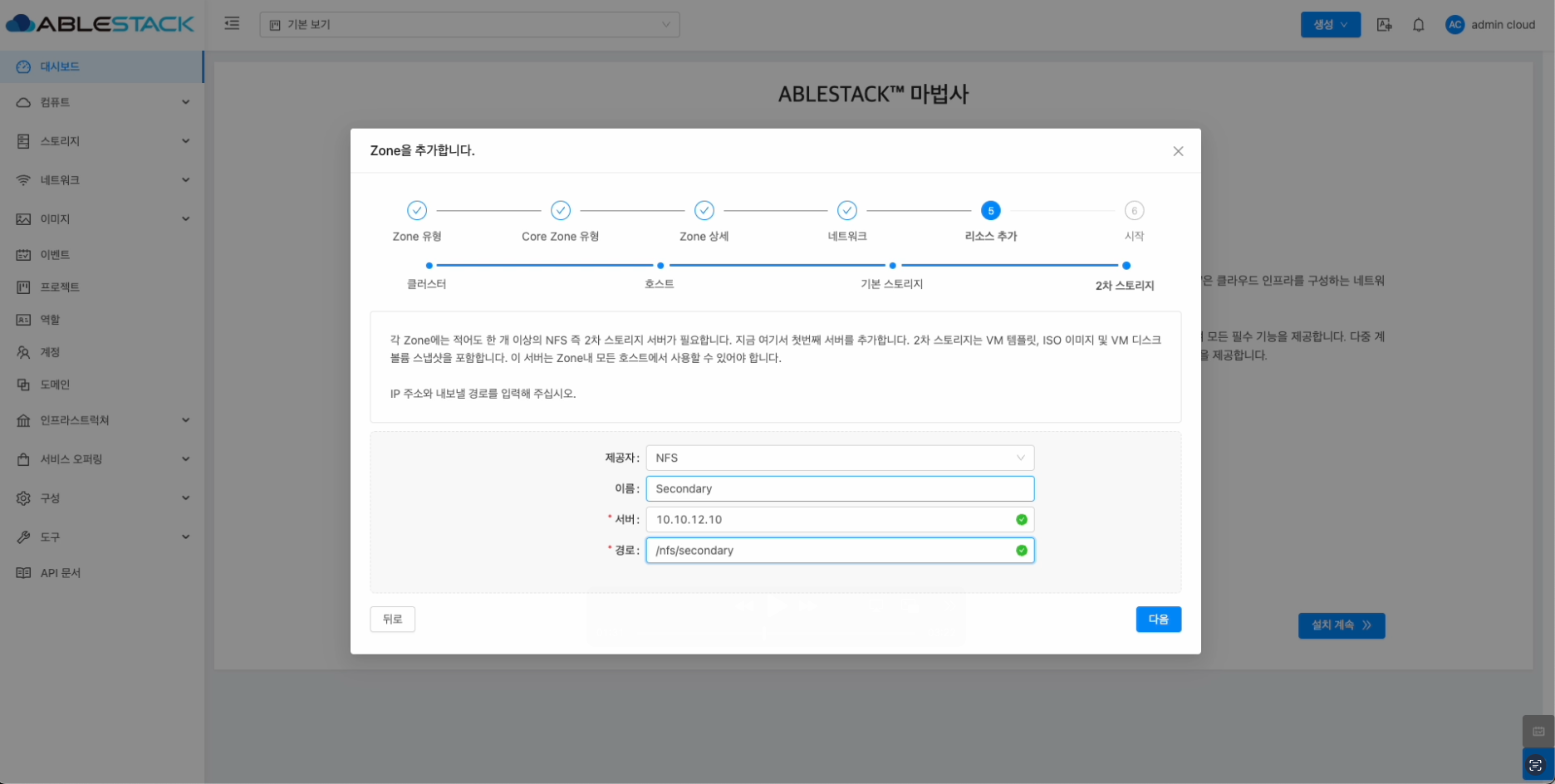Screen dimensions: 1555x784
Task: Open the 제공자 NFS dropdown
Action: pos(839,458)
